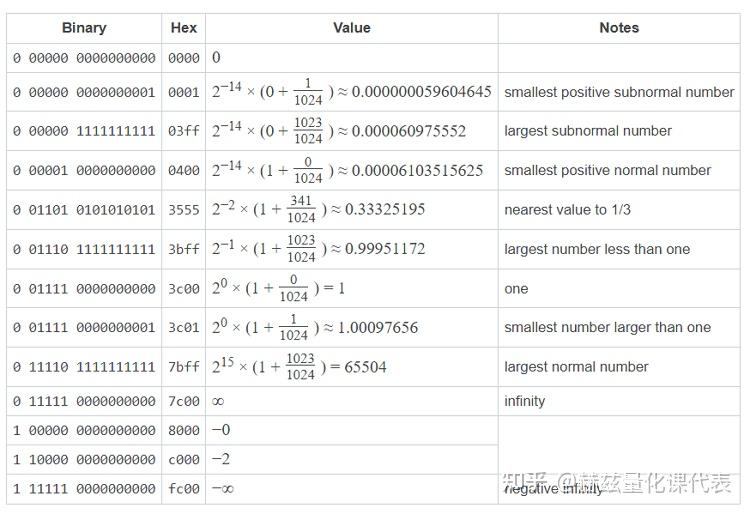Select hex value 0001 cell
The image size is (750, 514).
tap(184, 92)
